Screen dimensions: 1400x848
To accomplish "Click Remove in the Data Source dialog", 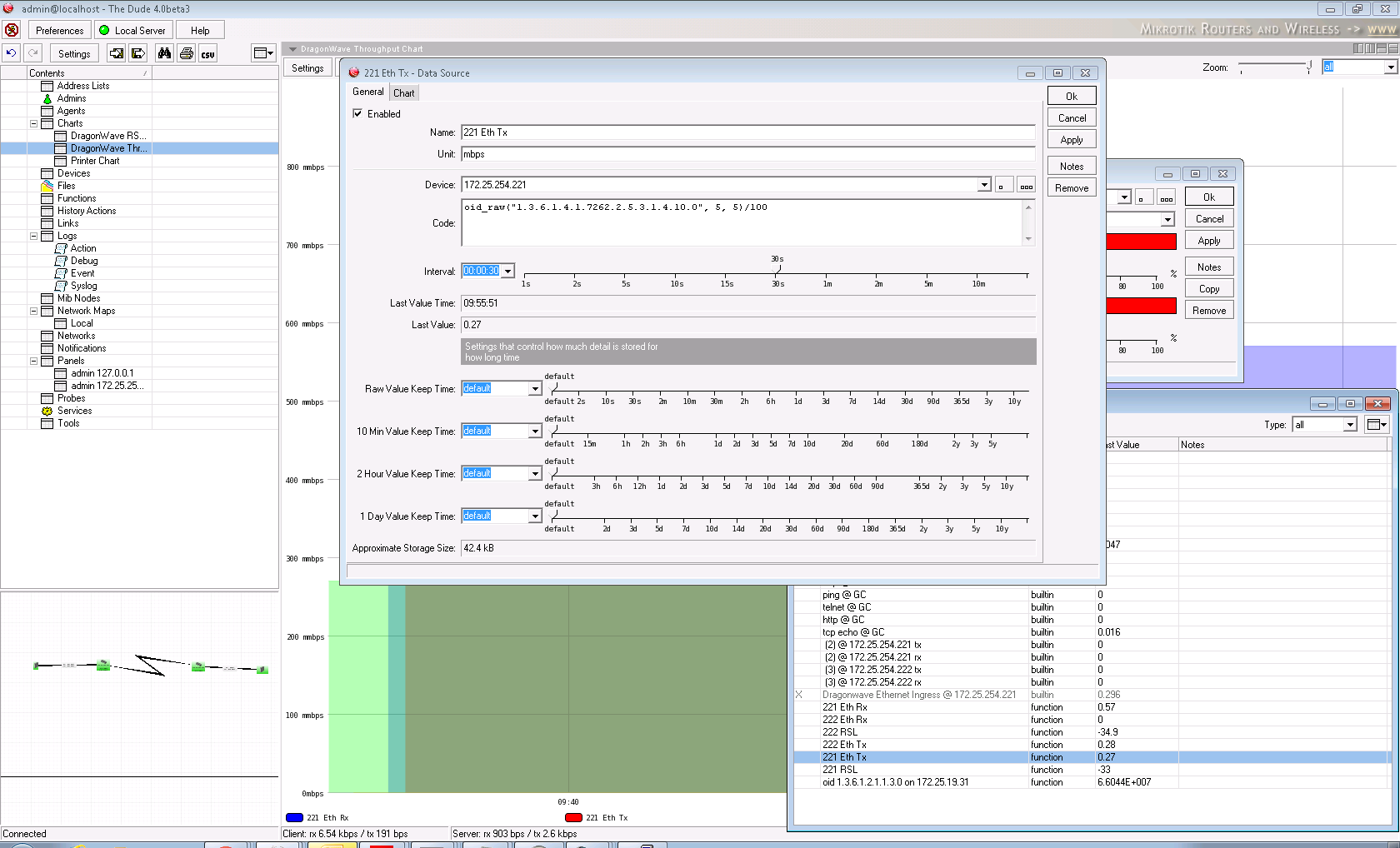I will click(x=1071, y=188).
